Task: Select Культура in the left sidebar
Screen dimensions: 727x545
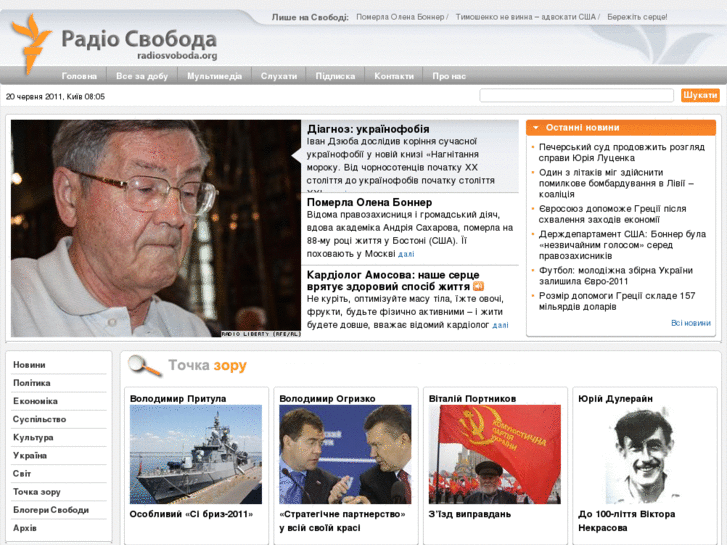Action: (x=33, y=437)
